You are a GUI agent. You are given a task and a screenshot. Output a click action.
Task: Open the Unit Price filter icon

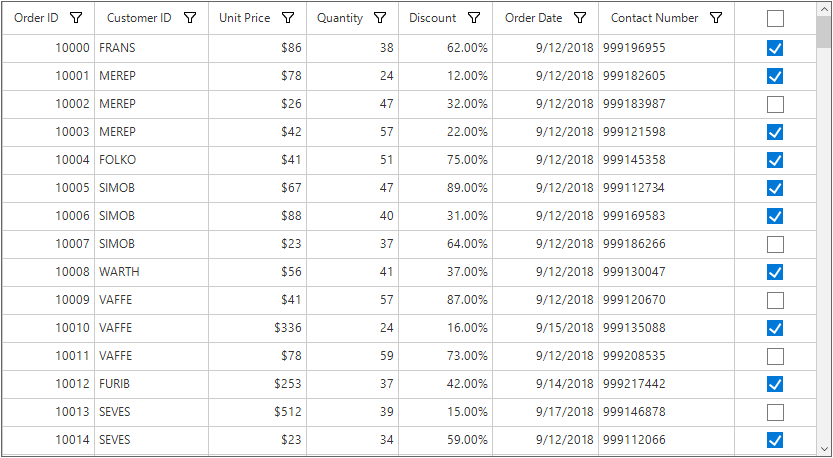pyautogui.click(x=288, y=18)
